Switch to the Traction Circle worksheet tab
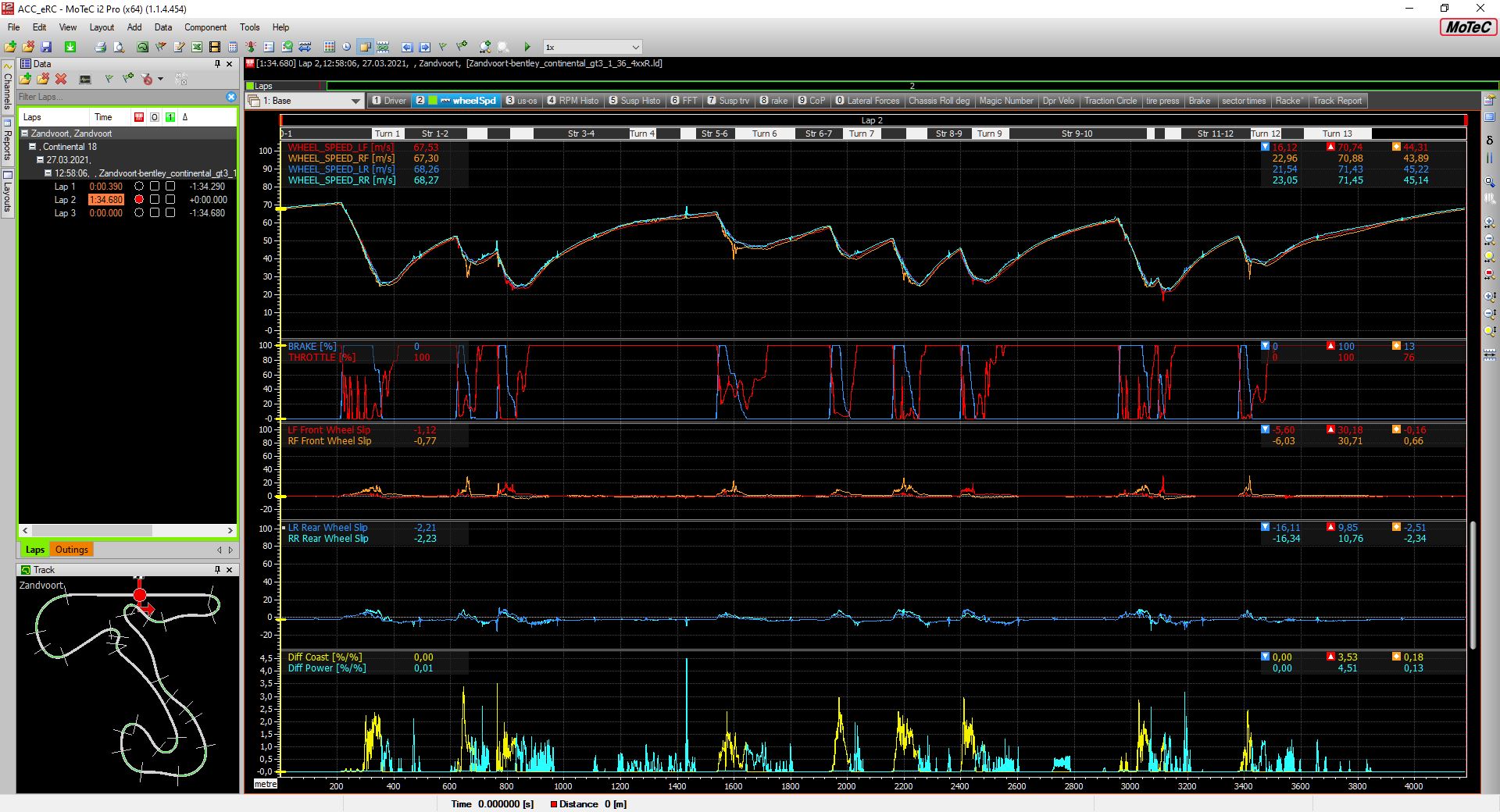1500x812 pixels. [1109, 101]
